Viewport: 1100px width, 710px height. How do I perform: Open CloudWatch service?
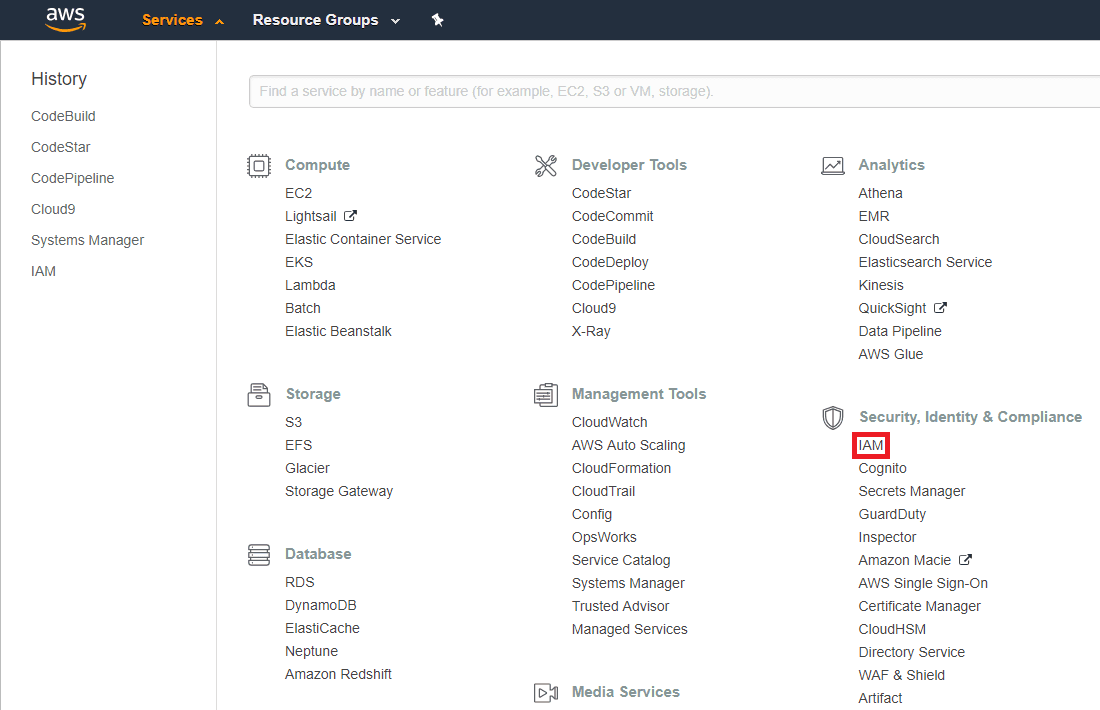(610, 422)
